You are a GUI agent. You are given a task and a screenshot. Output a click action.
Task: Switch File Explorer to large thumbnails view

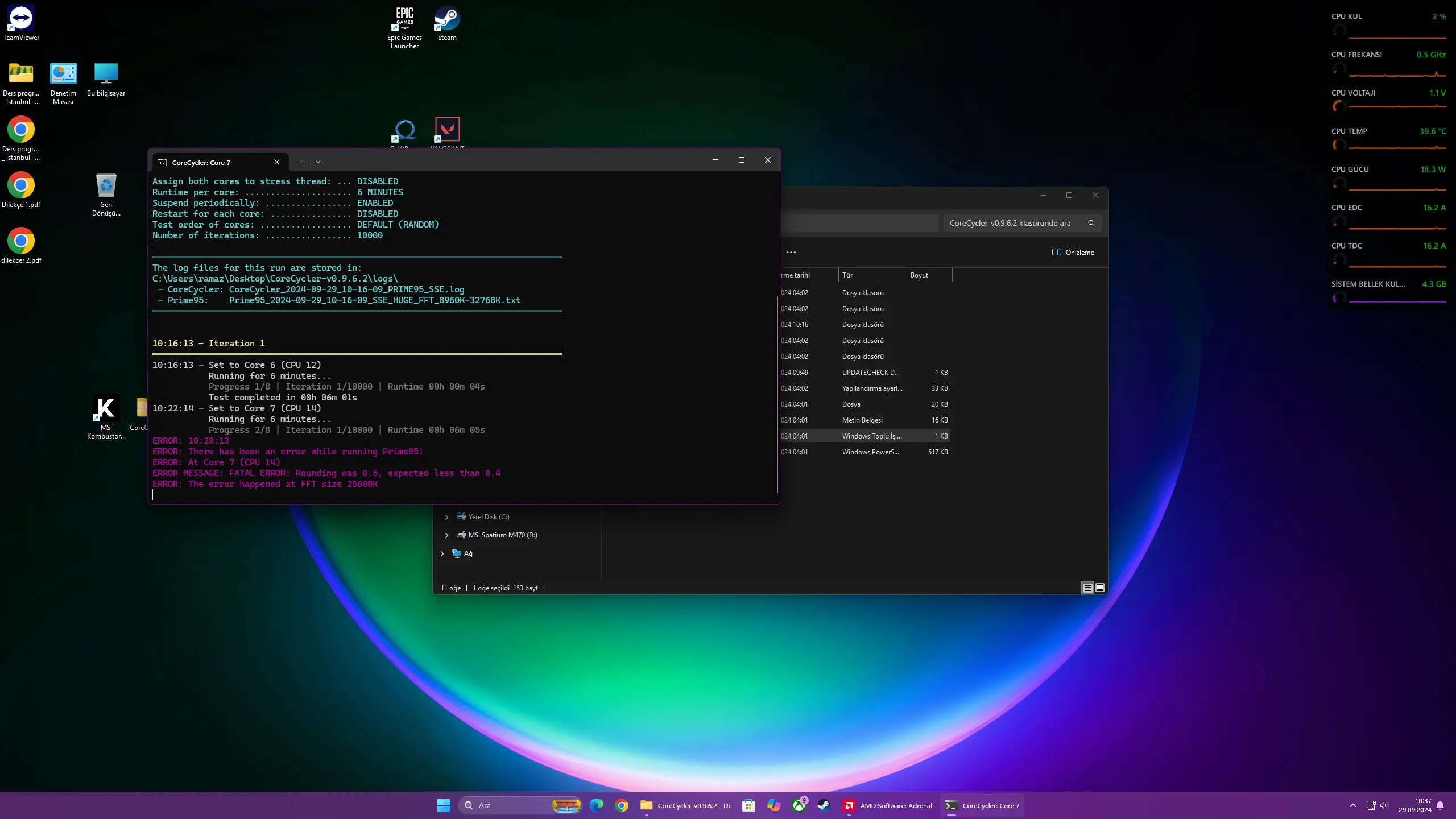[1100, 588]
